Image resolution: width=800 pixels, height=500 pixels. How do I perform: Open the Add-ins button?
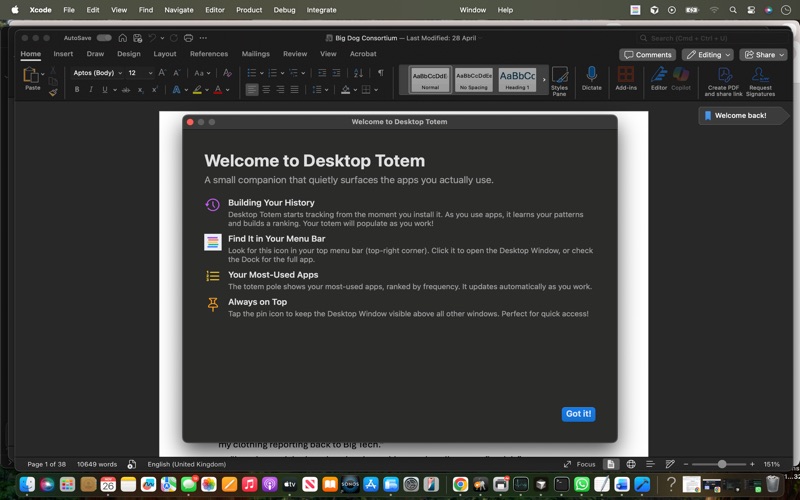pyautogui.click(x=626, y=79)
